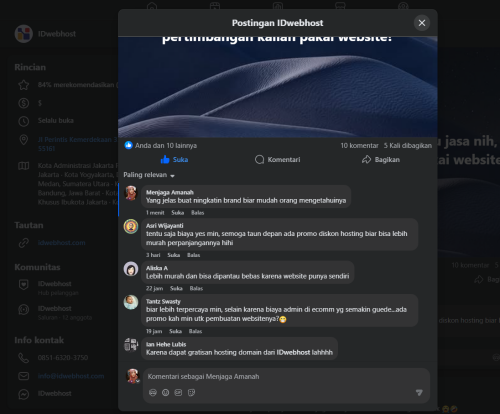
Task: Open Ian Hehe Lubis avatar
Action: tap(131, 345)
